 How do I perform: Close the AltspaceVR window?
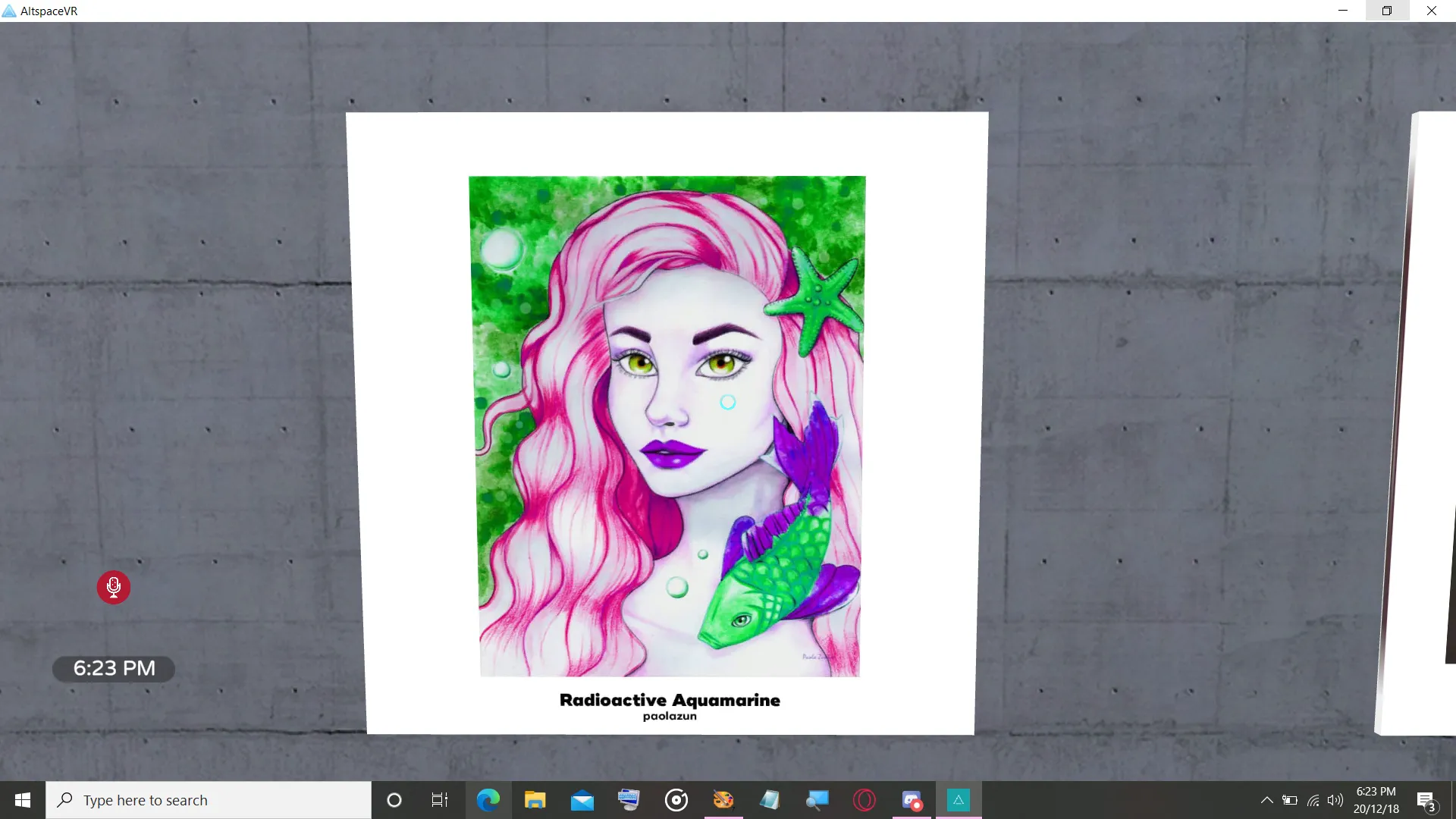point(1432,11)
